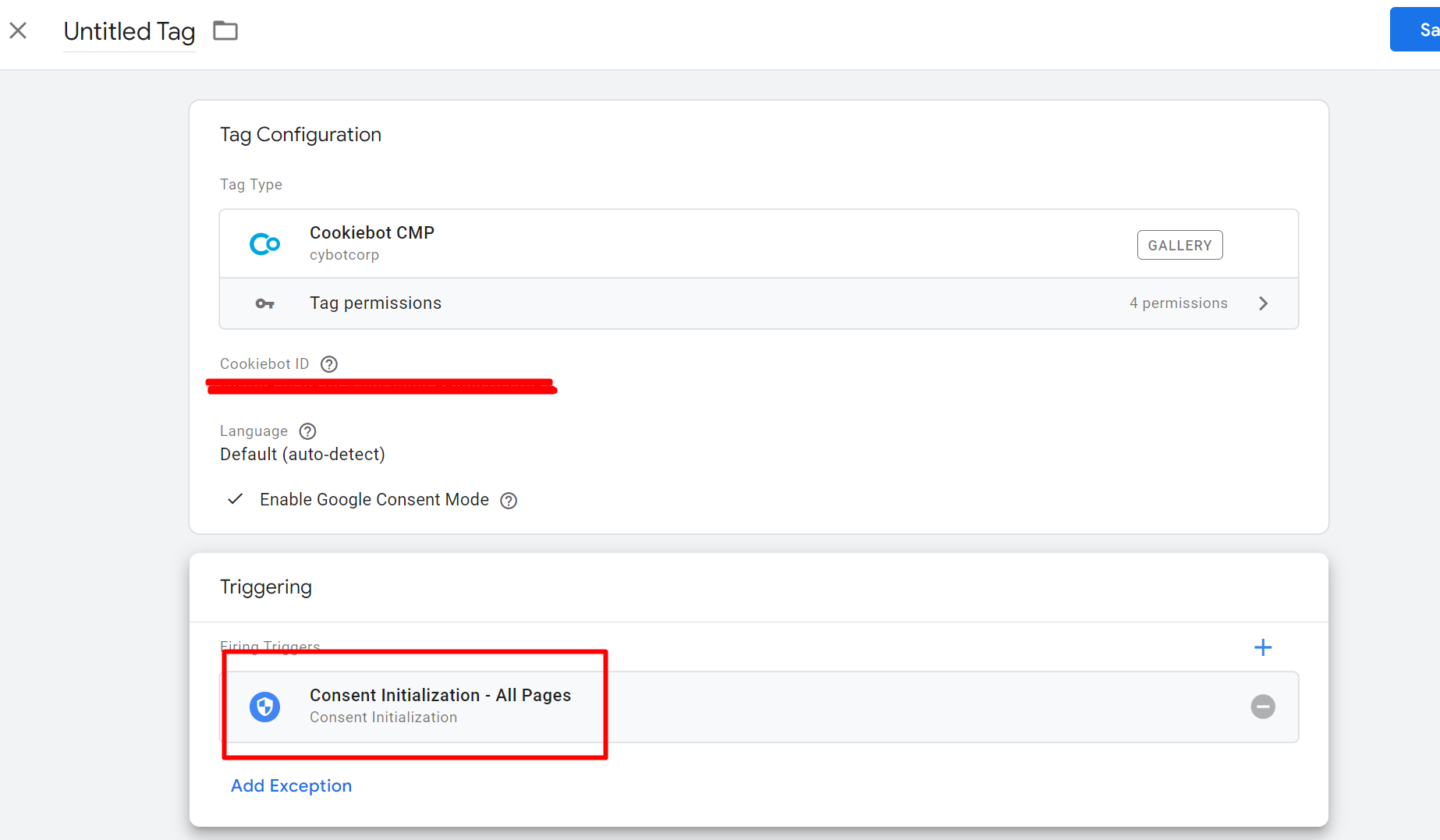View the 4 permissions details
1440x840 pixels.
1178,303
